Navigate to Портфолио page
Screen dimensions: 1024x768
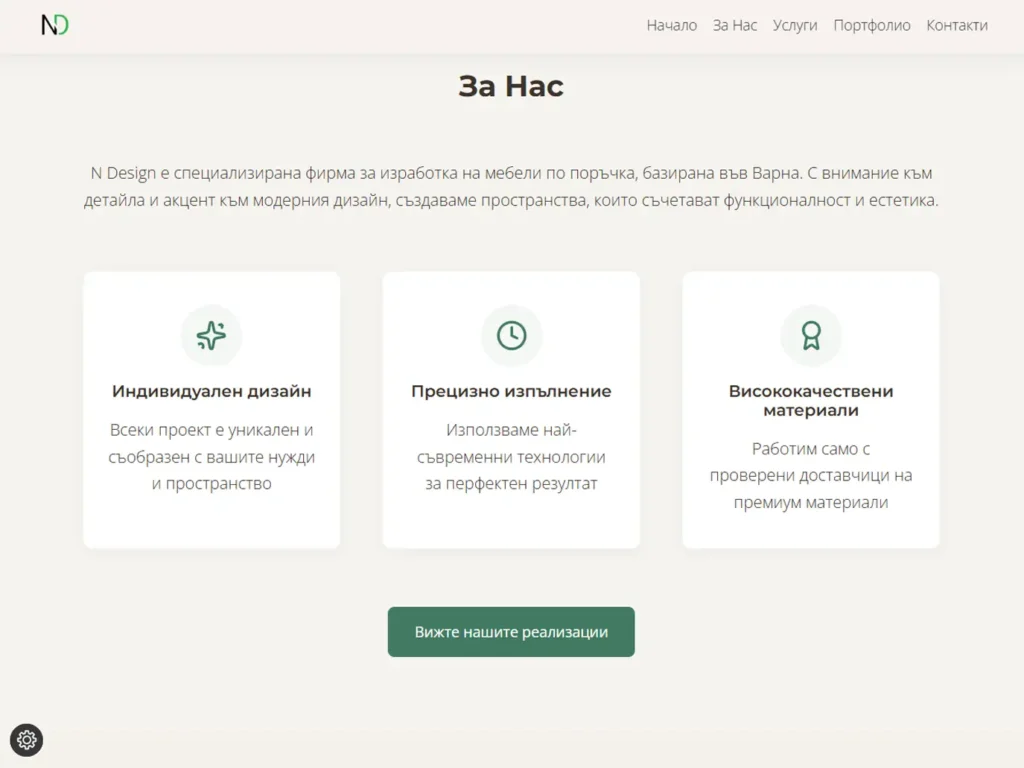[872, 26]
